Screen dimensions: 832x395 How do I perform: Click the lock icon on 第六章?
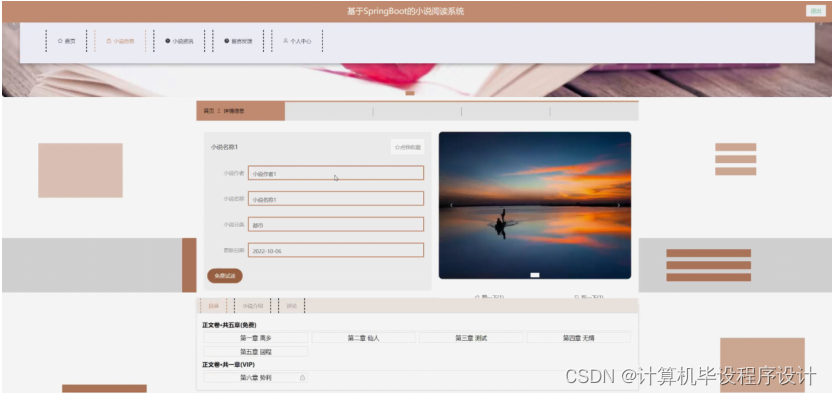click(x=302, y=377)
